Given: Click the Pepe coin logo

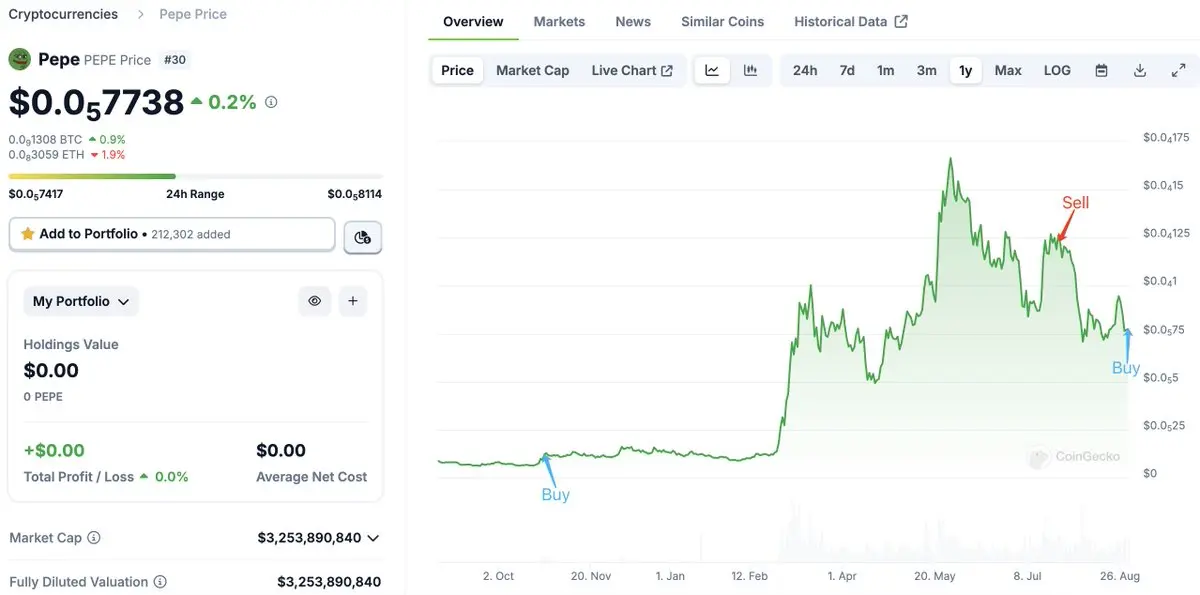Looking at the screenshot, I should point(20,59).
